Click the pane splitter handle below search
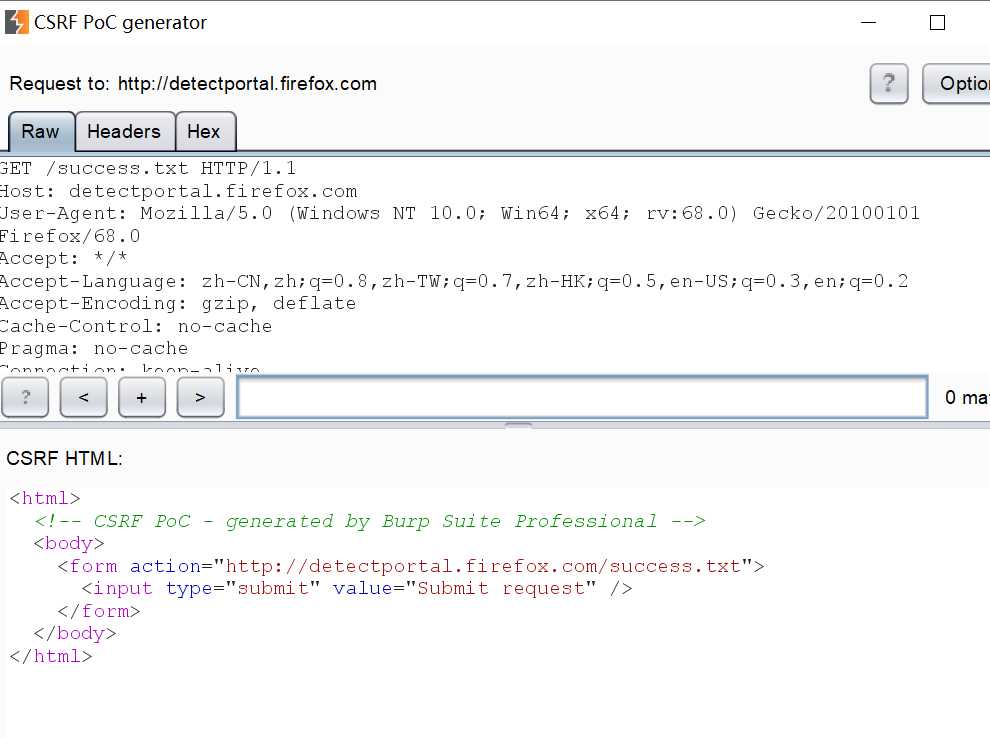 [518, 426]
